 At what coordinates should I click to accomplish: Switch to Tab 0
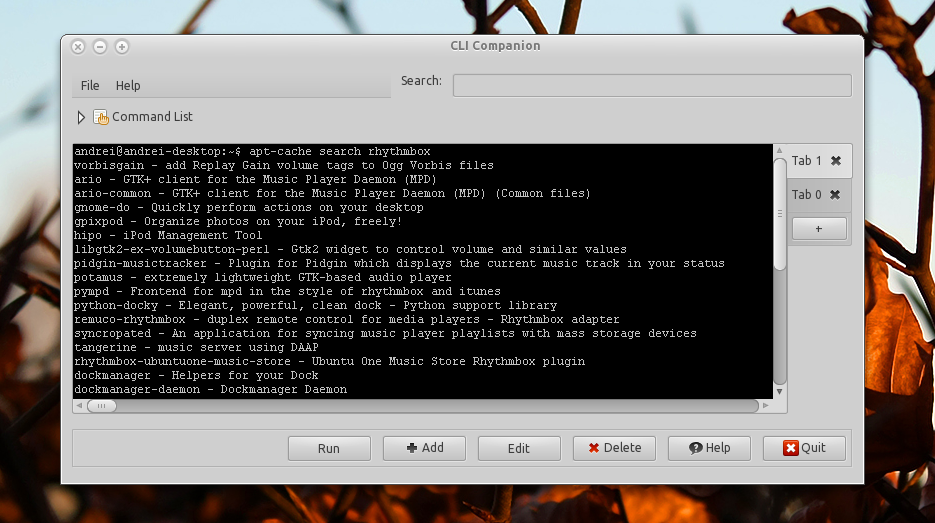click(x=807, y=194)
